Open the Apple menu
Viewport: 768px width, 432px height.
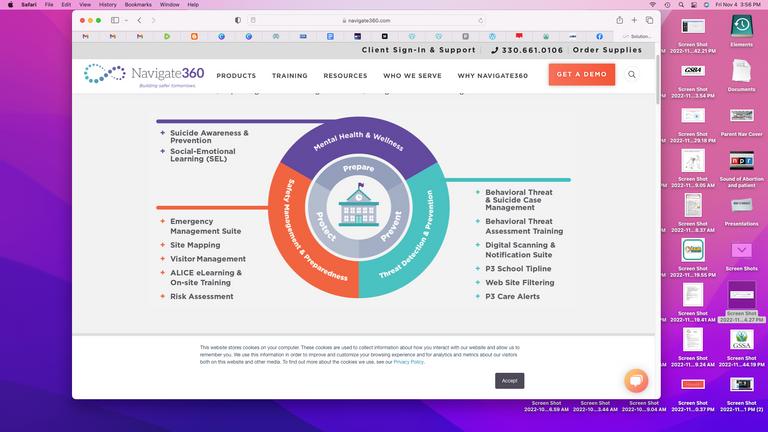(10, 4)
